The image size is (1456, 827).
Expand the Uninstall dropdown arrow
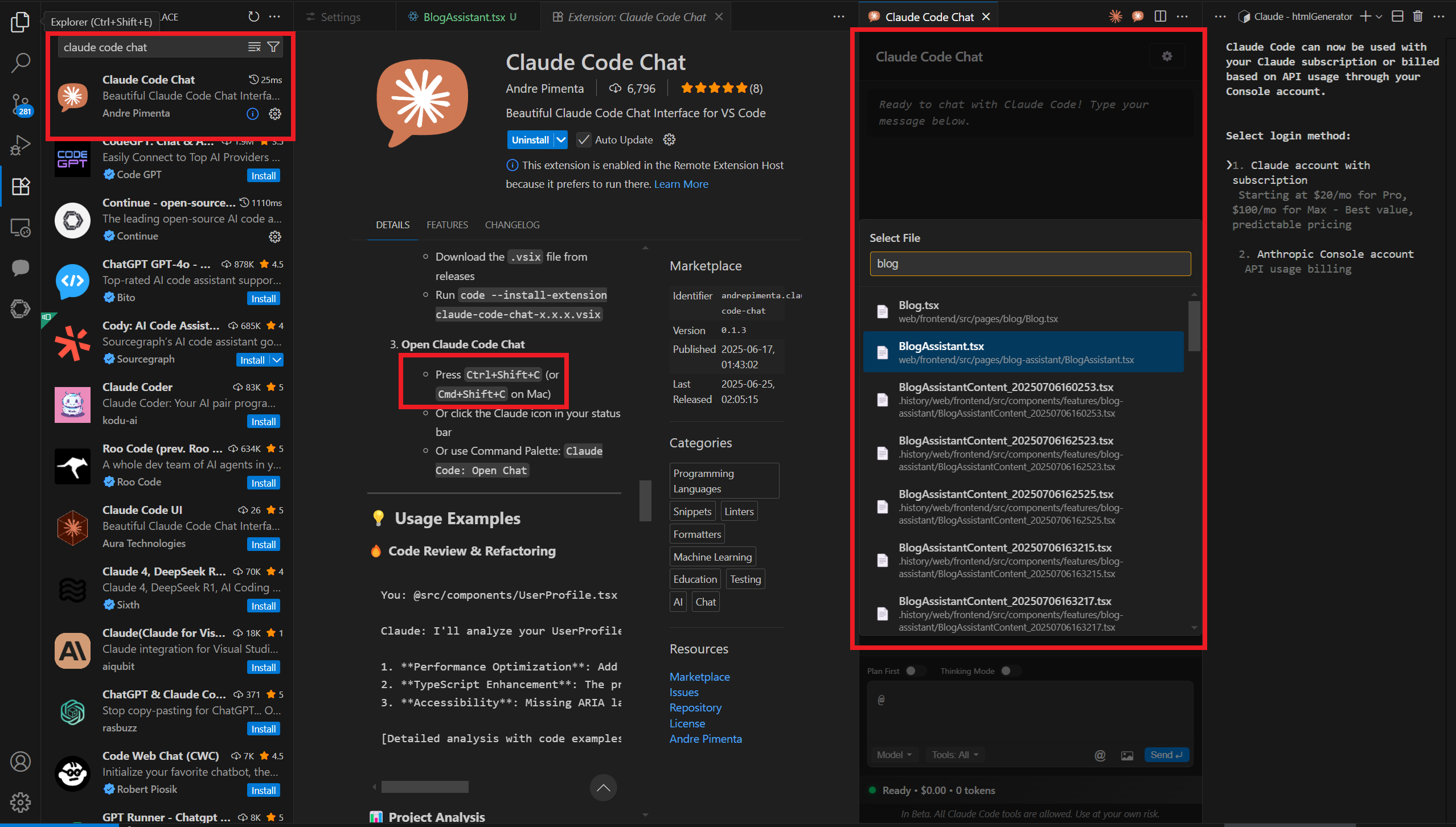tap(561, 140)
